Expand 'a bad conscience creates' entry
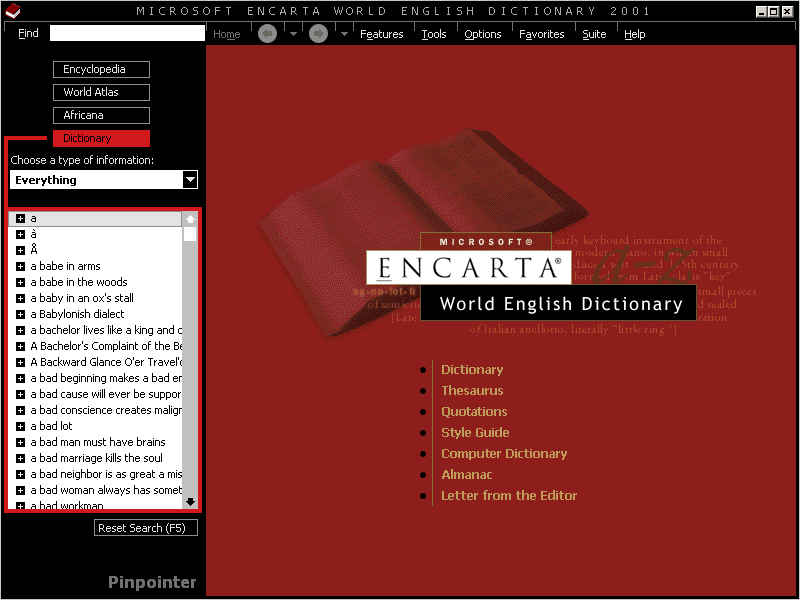 pyautogui.click(x=20, y=410)
